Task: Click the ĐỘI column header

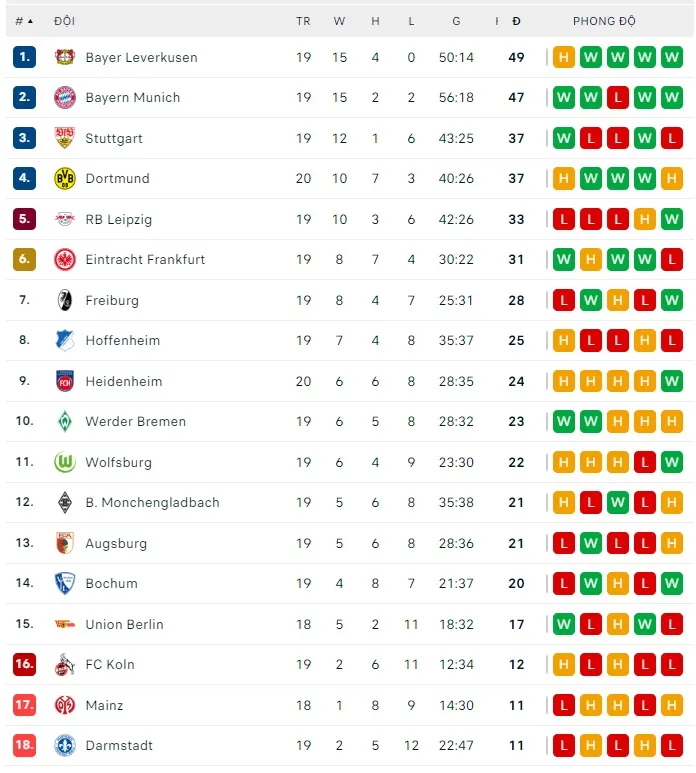Action: tap(64, 21)
